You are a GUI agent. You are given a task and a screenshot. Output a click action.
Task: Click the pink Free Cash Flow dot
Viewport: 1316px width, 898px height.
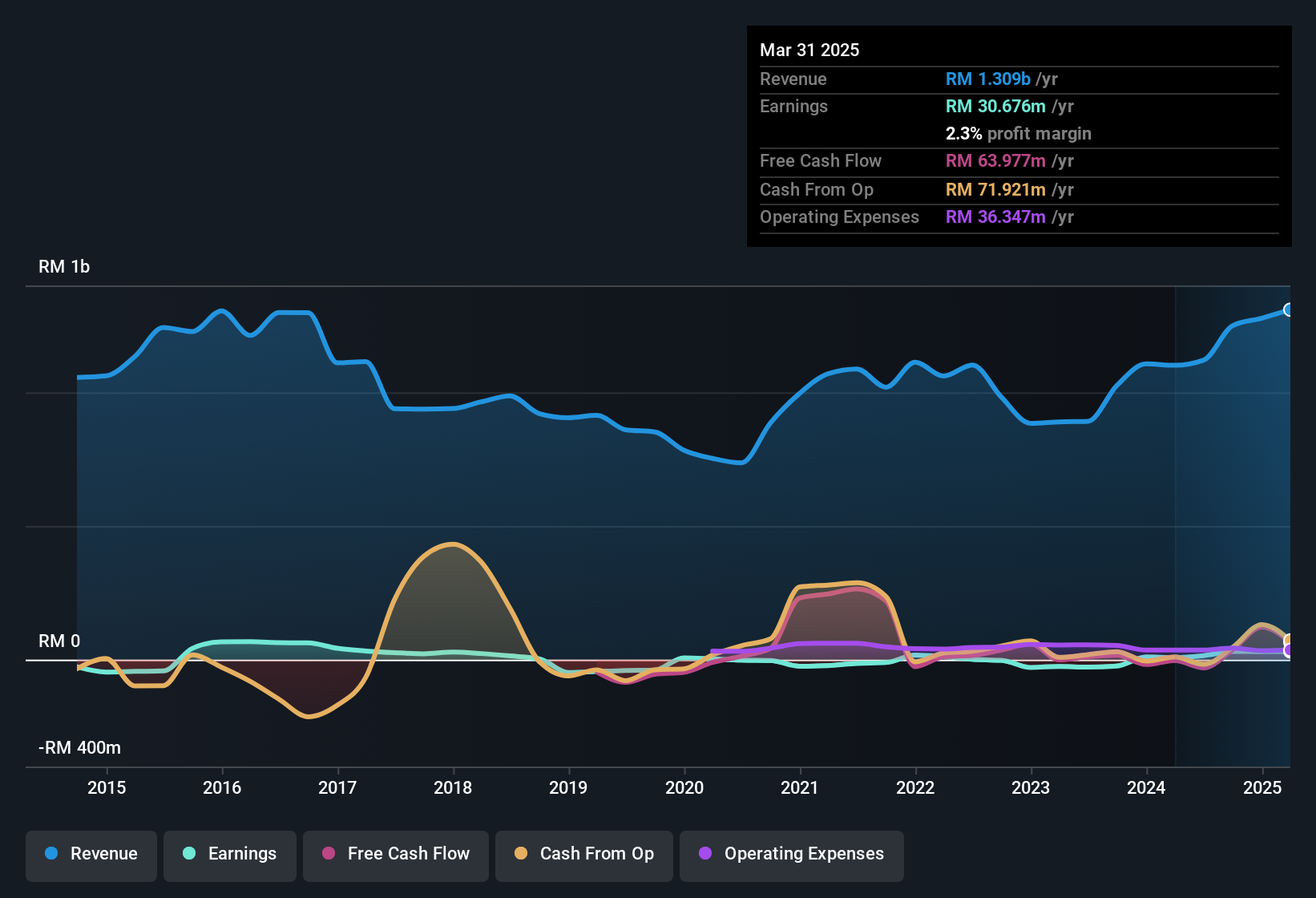(x=329, y=854)
